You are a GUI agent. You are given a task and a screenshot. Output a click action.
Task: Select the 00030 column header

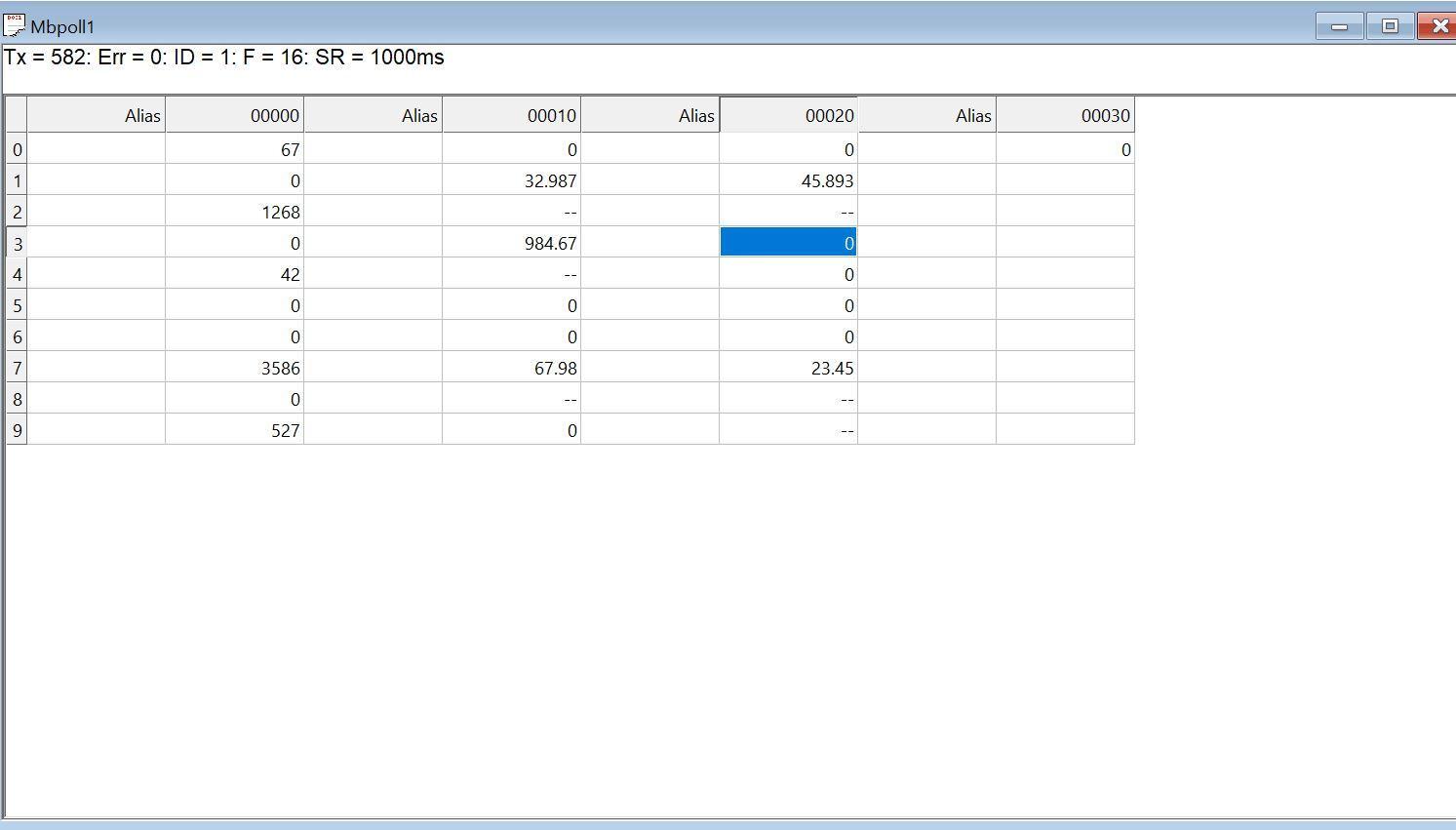point(1066,115)
